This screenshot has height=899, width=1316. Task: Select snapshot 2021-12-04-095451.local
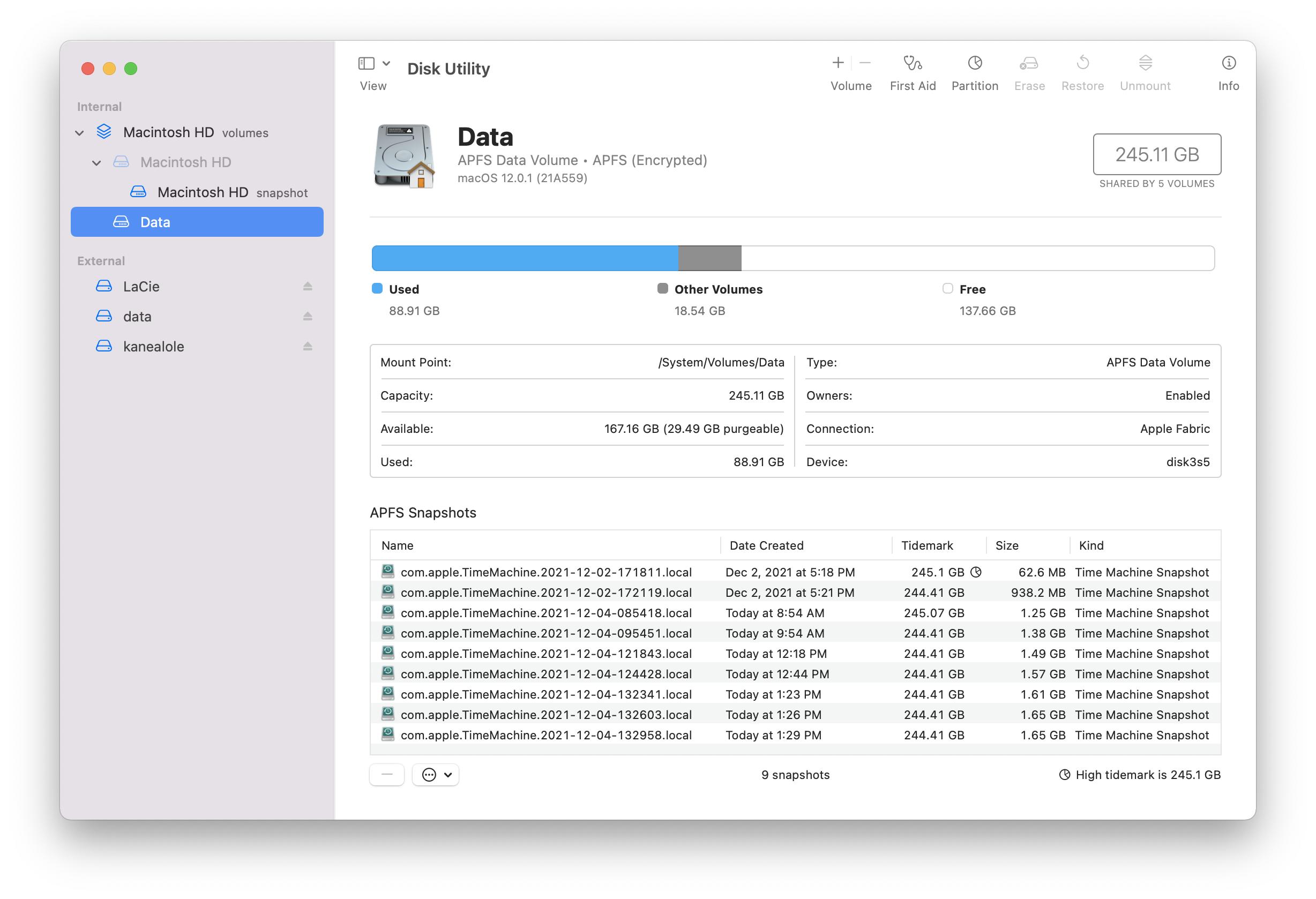tap(796, 633)
